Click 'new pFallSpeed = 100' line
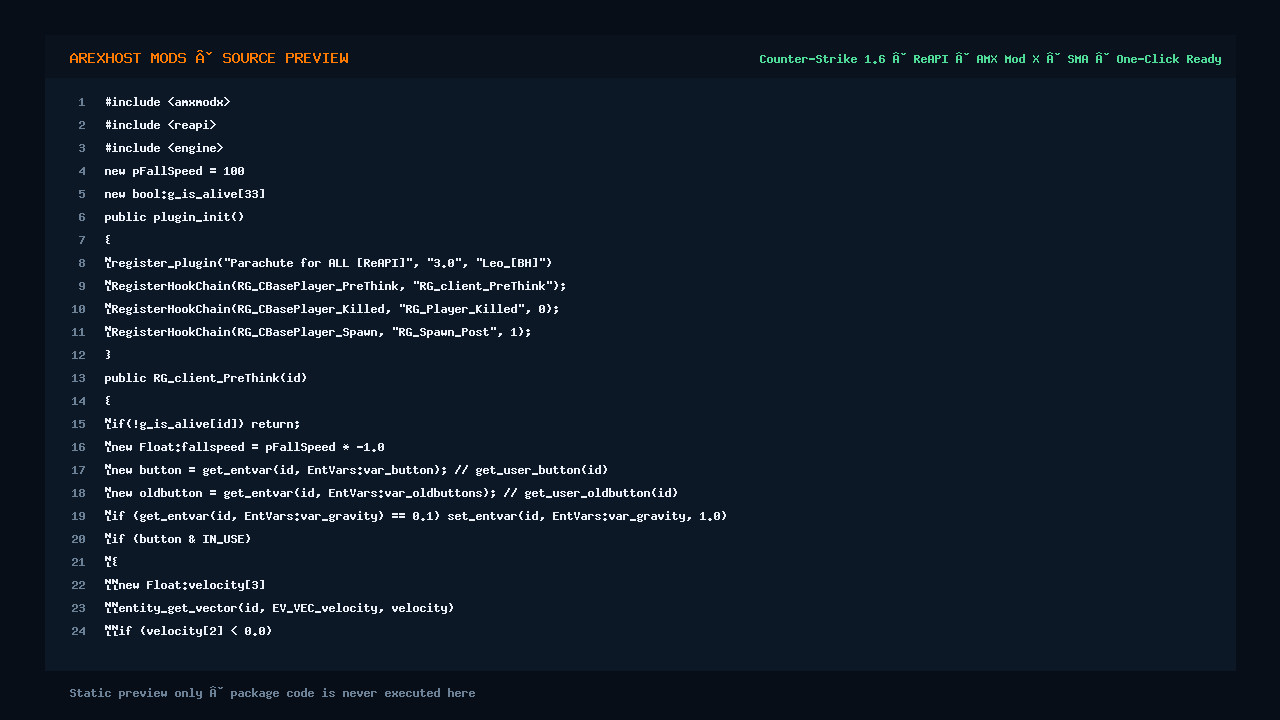Image resolution: width=1280 pixels, height=720 pixels. click(x=174, y=171)
